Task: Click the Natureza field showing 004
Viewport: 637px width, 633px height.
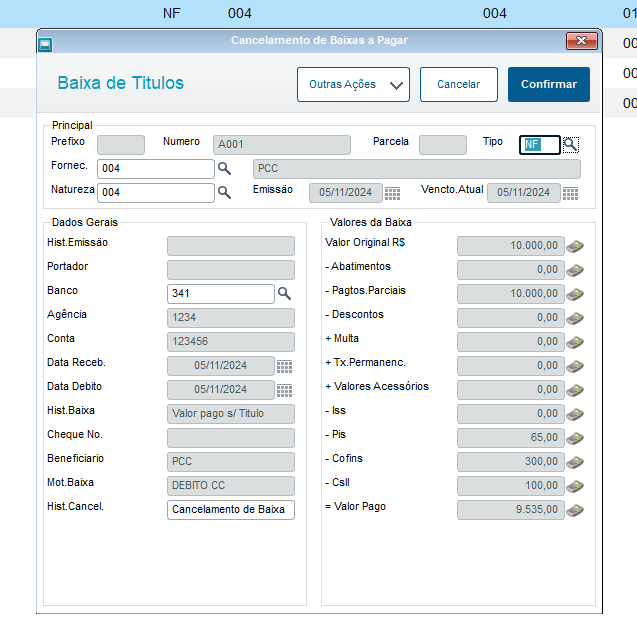Action: point(156,193)
